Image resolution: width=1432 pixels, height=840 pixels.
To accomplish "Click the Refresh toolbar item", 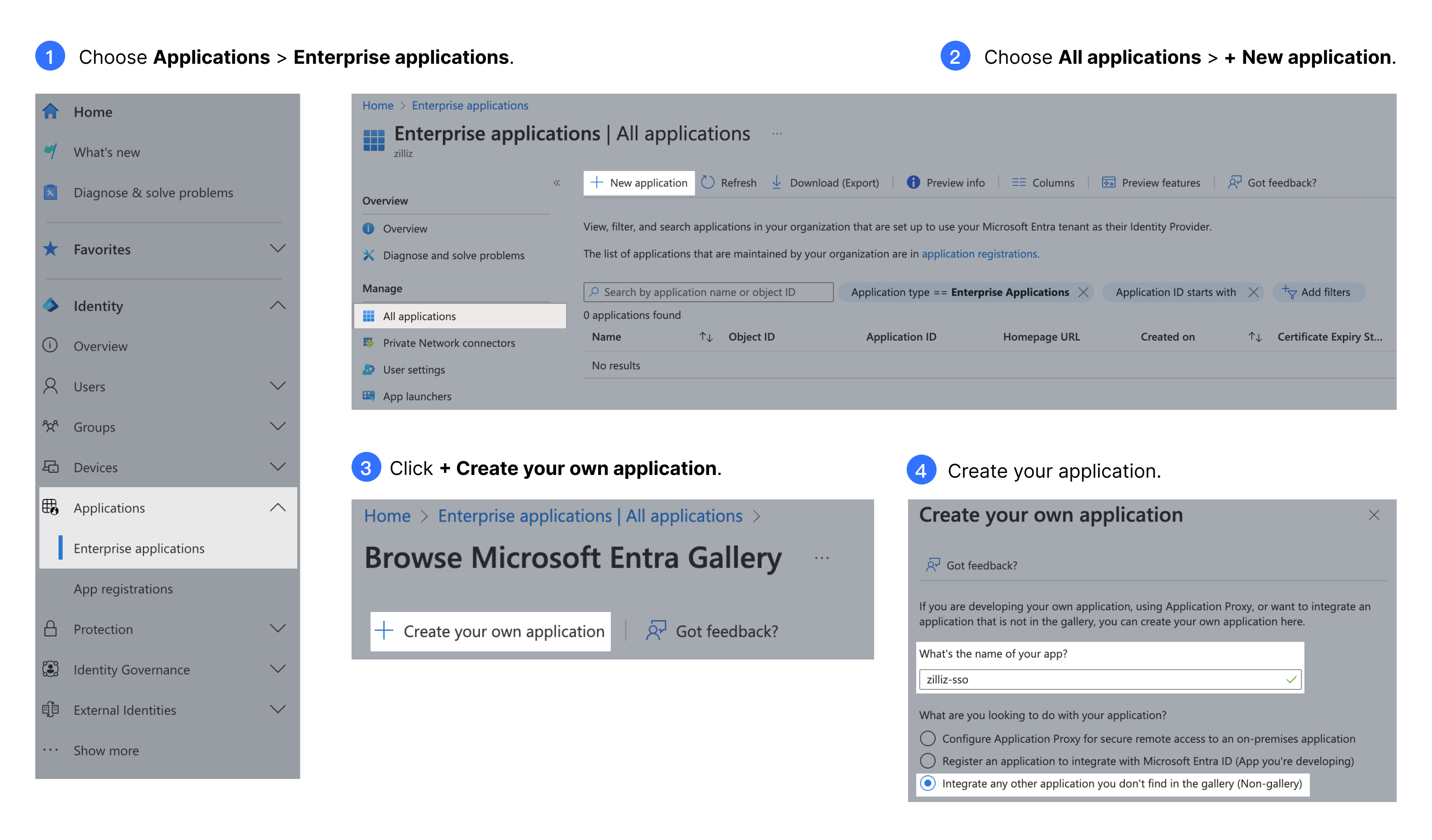I will coord(729,183).
